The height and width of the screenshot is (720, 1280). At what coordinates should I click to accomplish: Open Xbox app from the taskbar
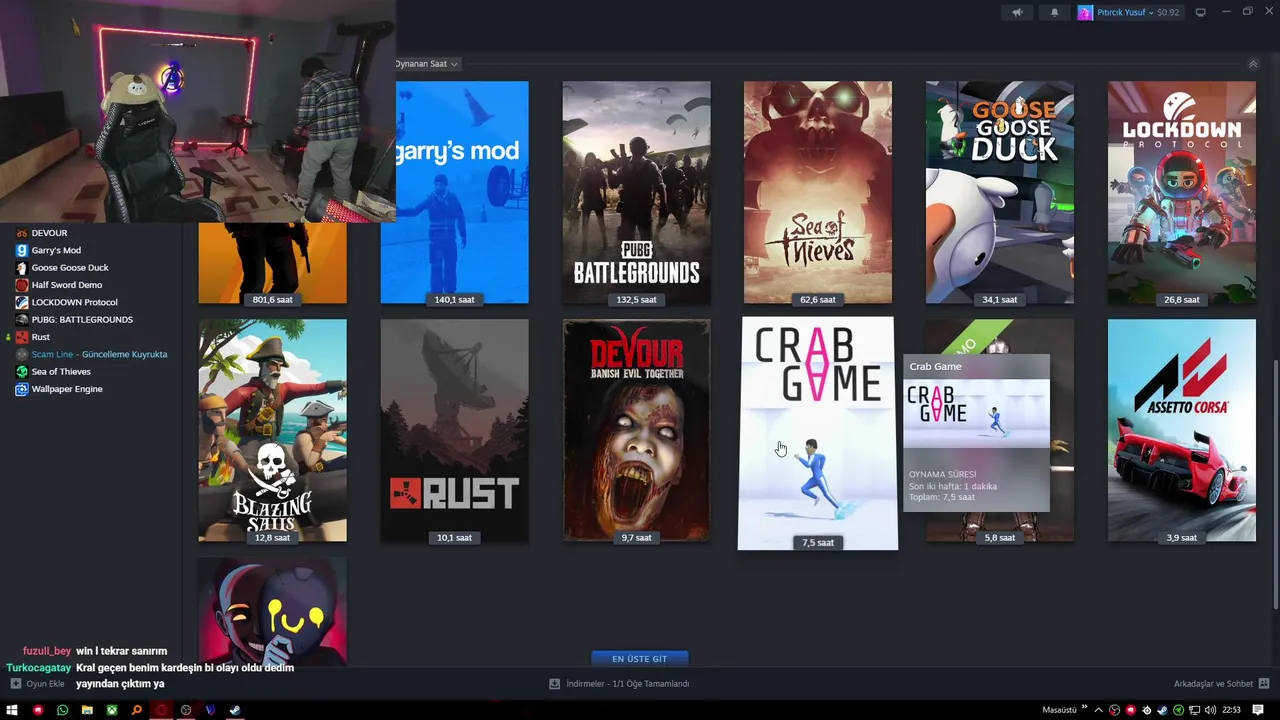point(112,710)
